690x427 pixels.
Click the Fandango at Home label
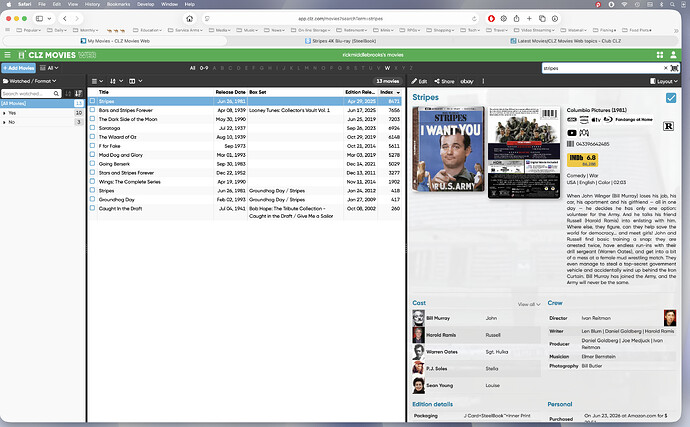point(634,120)
